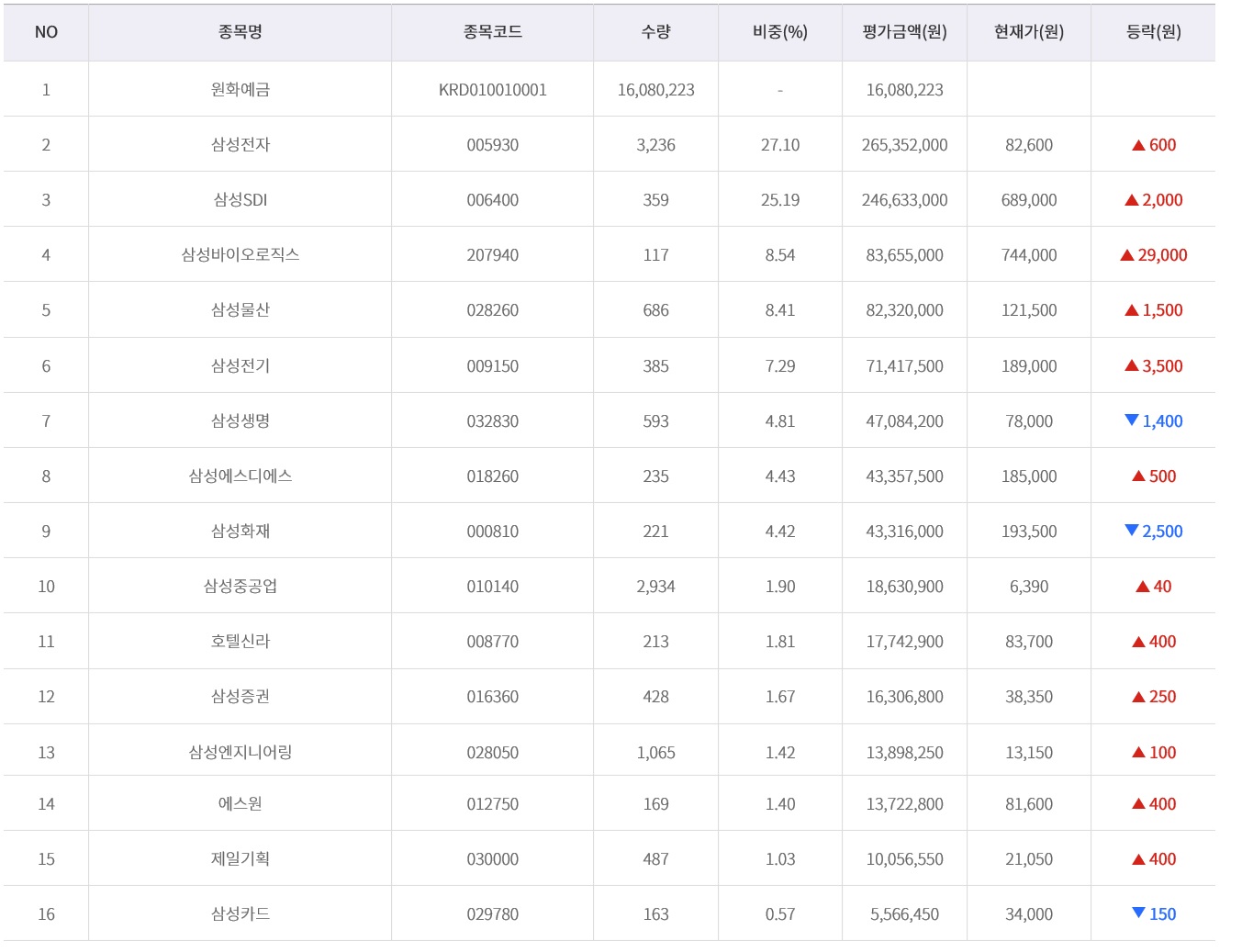Screen dimensions: 1242x952
Task: Select the 삼성SDI stock name
Action: tap(240, 199)
